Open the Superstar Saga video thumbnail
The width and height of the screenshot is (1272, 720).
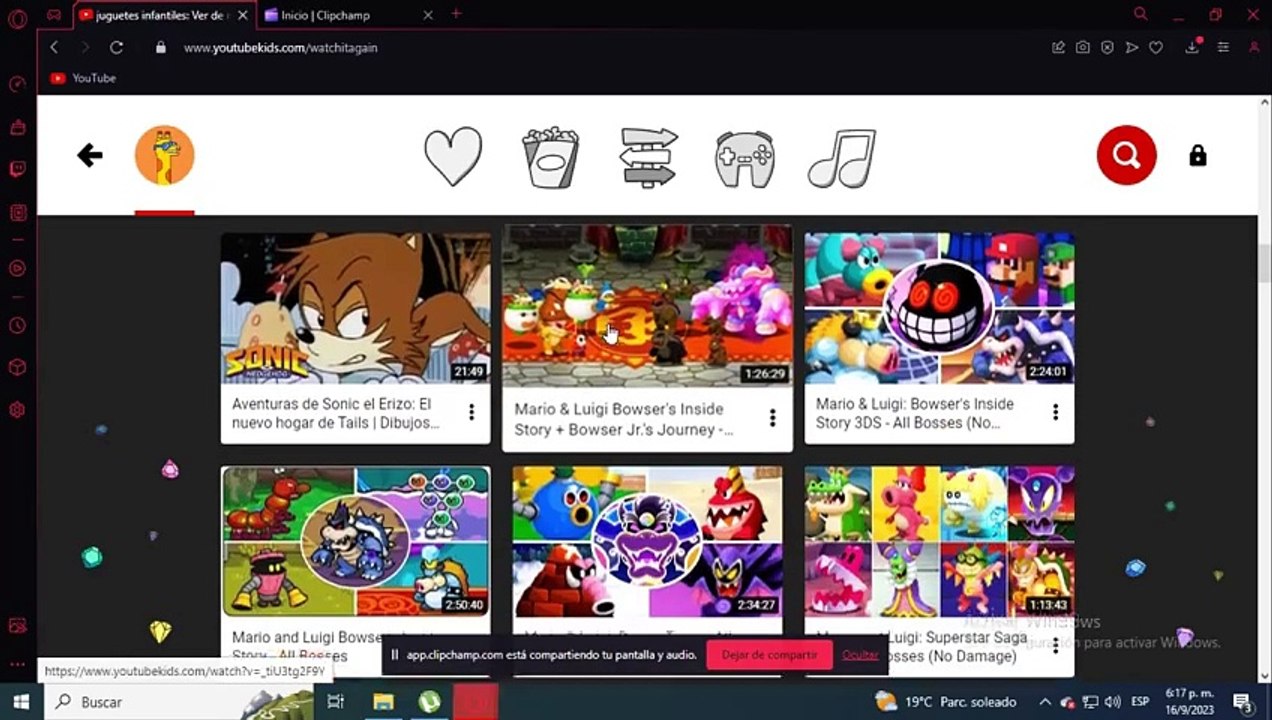[x=939, y=542]
